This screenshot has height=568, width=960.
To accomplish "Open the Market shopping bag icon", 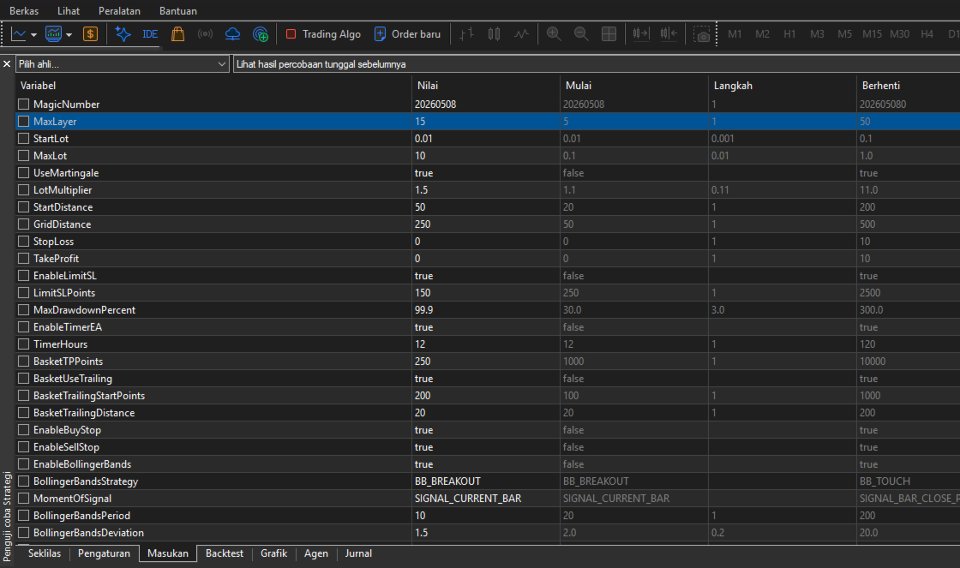I will (x=178, y=34).
